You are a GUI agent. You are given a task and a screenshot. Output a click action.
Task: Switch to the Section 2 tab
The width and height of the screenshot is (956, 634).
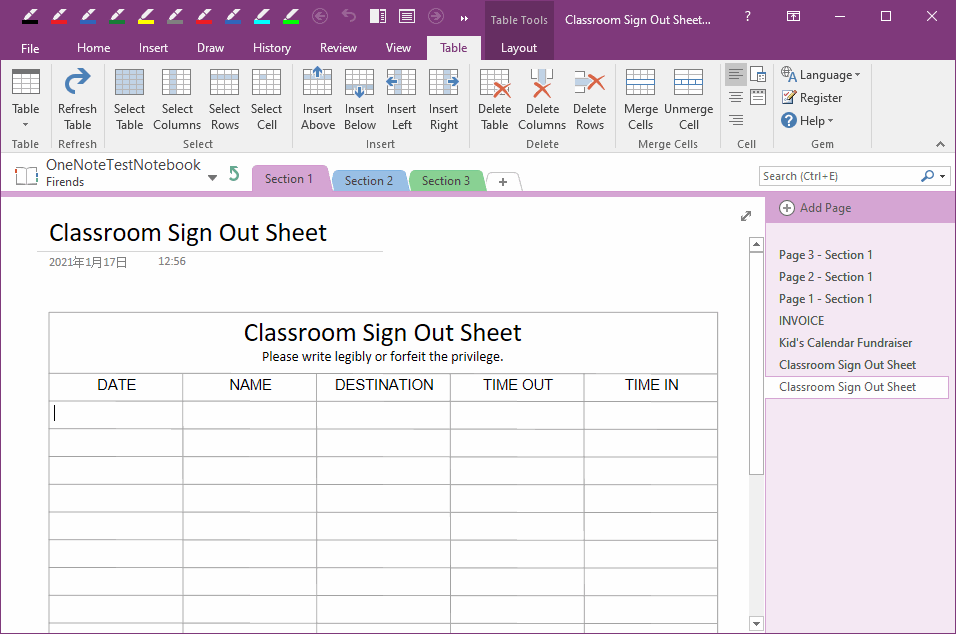[x=369, y=181]
